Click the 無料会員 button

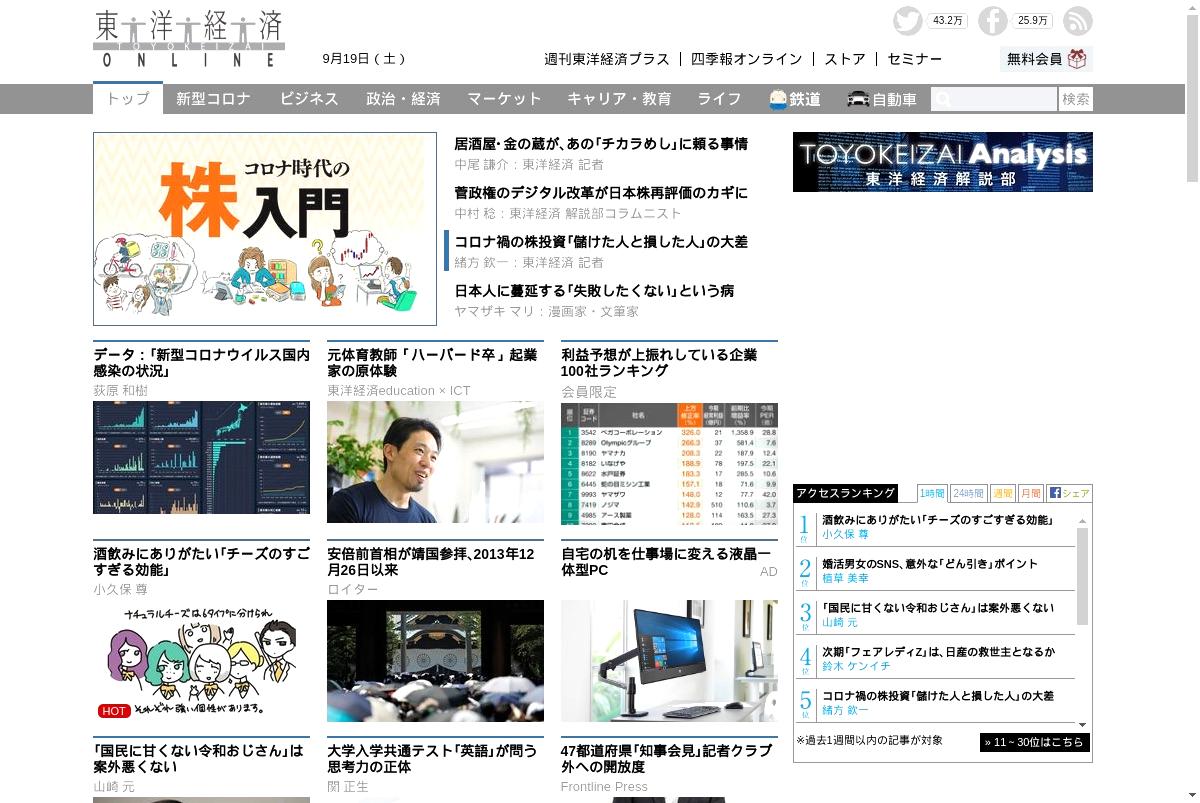1046,59
